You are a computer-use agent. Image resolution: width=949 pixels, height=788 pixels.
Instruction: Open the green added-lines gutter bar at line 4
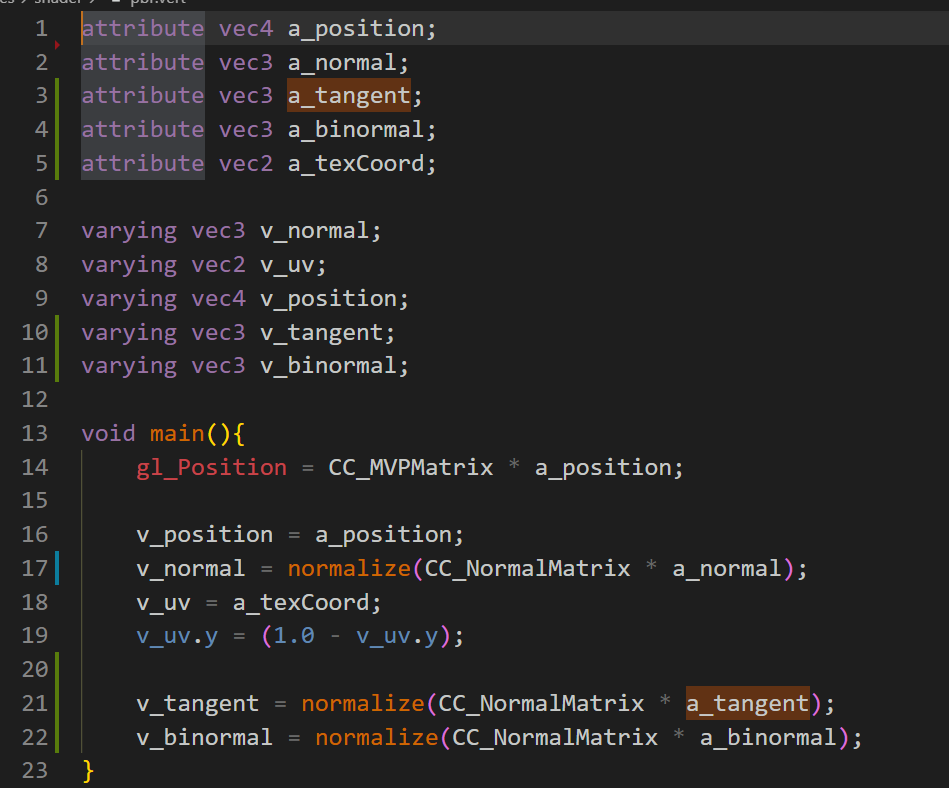click(x=57, y=129)
